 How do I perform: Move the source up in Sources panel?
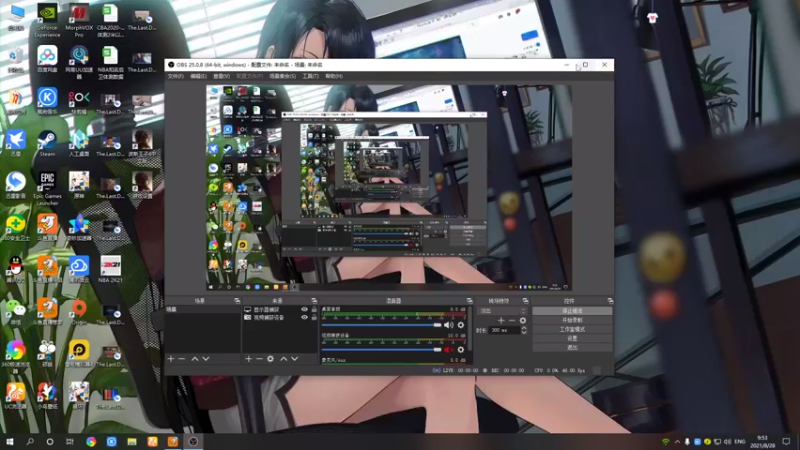(x=284, y=359)
